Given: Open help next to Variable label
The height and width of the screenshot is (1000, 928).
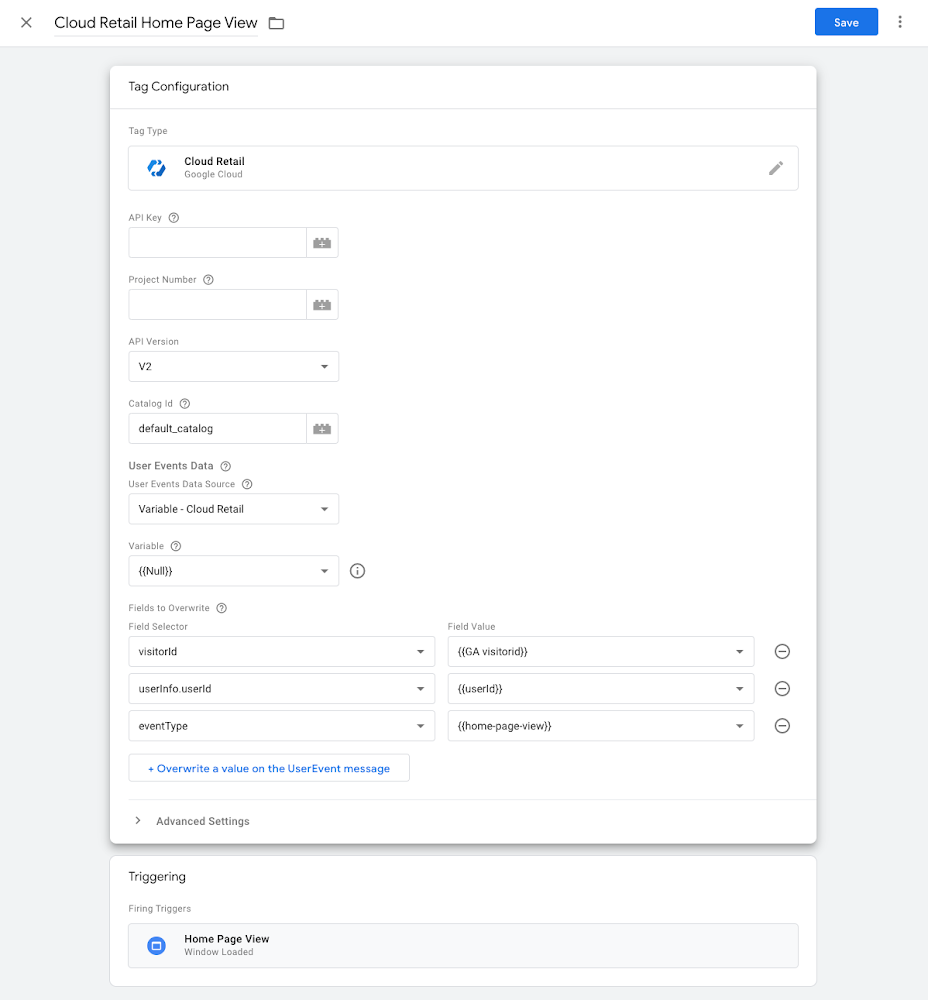Looking at the screenshot, I should 176,546.
